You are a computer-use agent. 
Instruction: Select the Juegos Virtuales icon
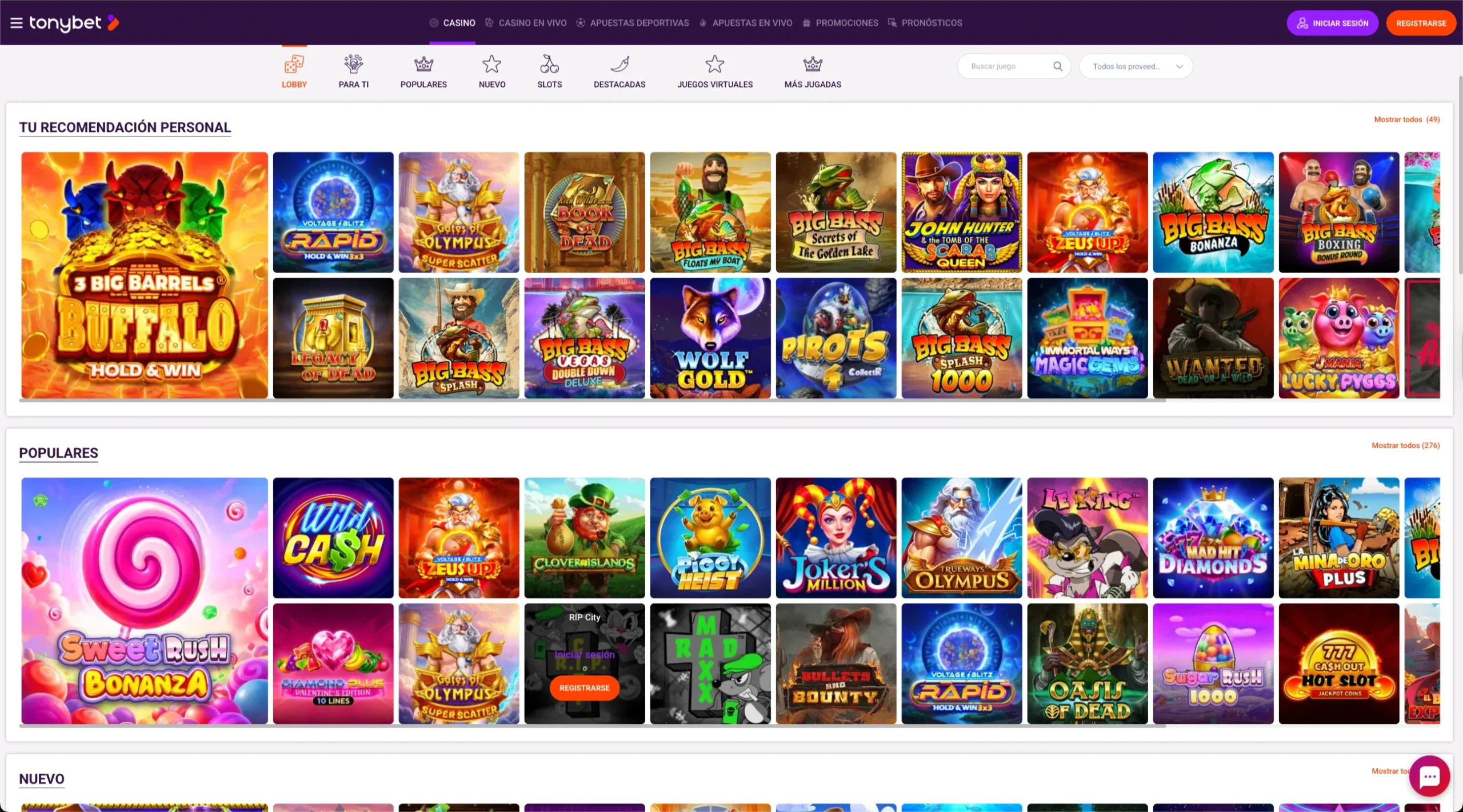715,65
